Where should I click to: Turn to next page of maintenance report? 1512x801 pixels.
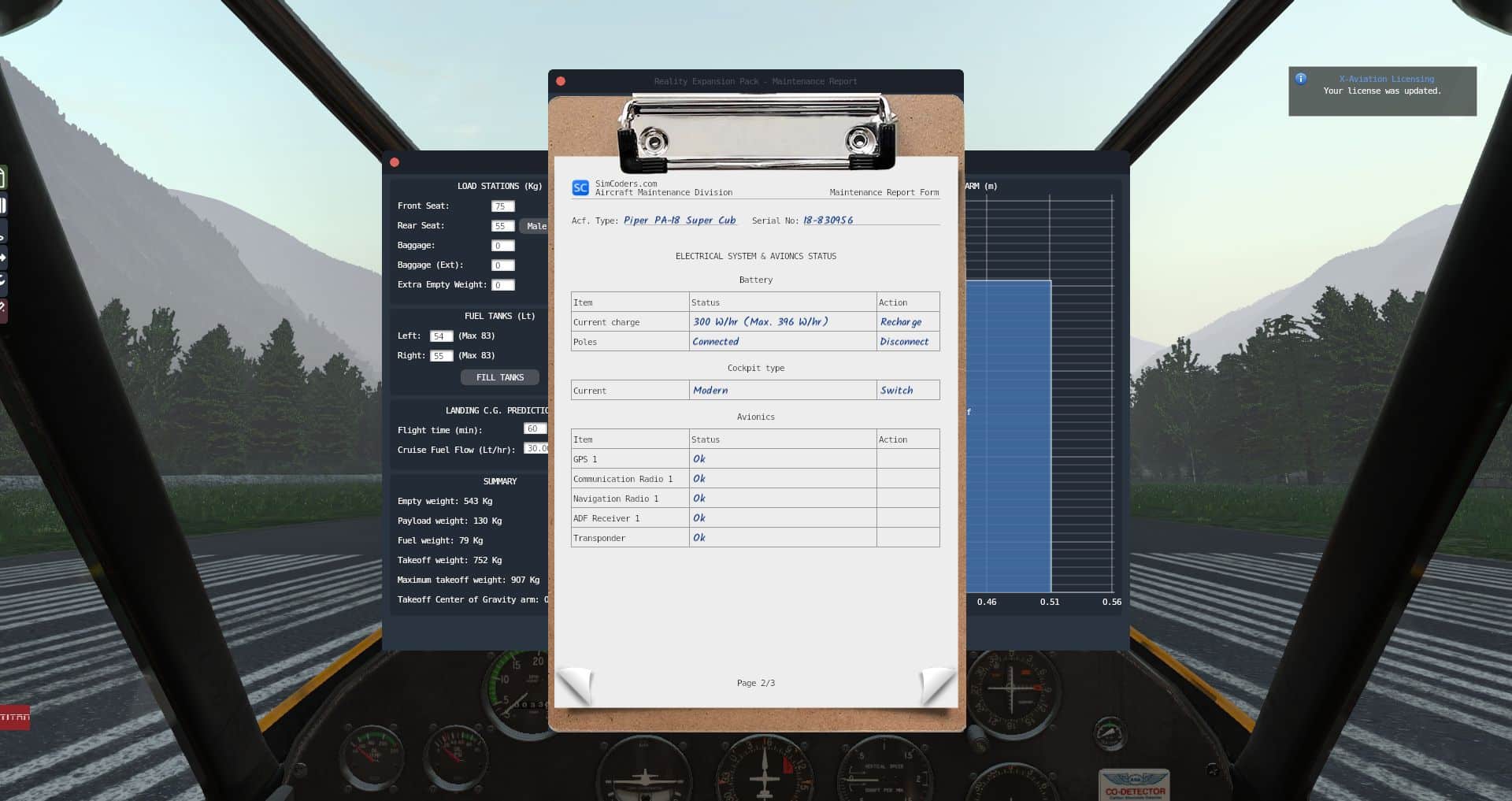coord(937,685)
